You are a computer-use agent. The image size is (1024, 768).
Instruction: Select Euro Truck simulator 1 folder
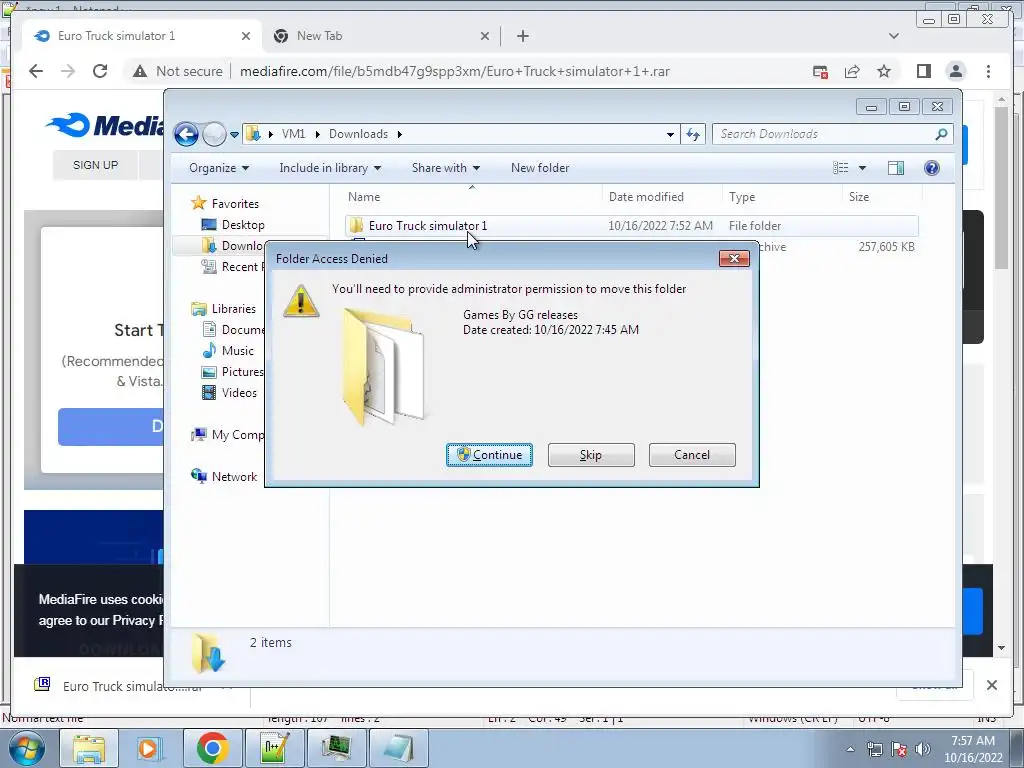(631, 226)
